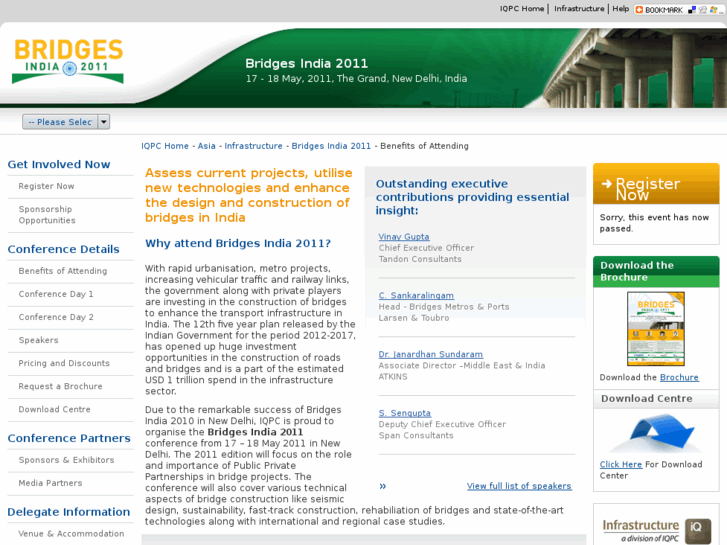The width and height of the screenshot is (727, 545).
Task: Open Infrastructure in top menu
Action: tap(579, 9)
